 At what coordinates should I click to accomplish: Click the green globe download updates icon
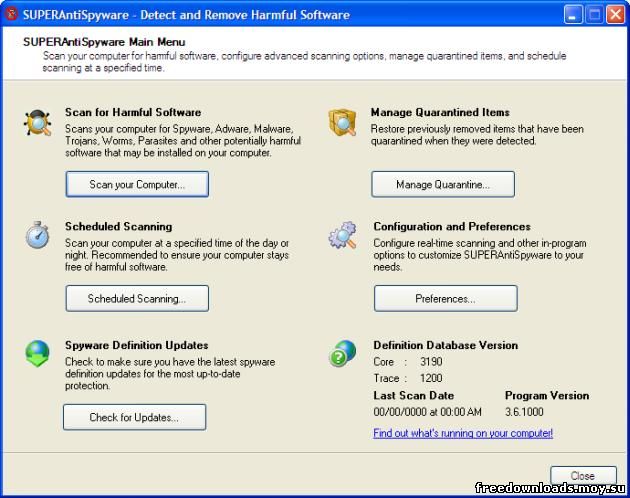pyautogui.click(x=38, y=354)
